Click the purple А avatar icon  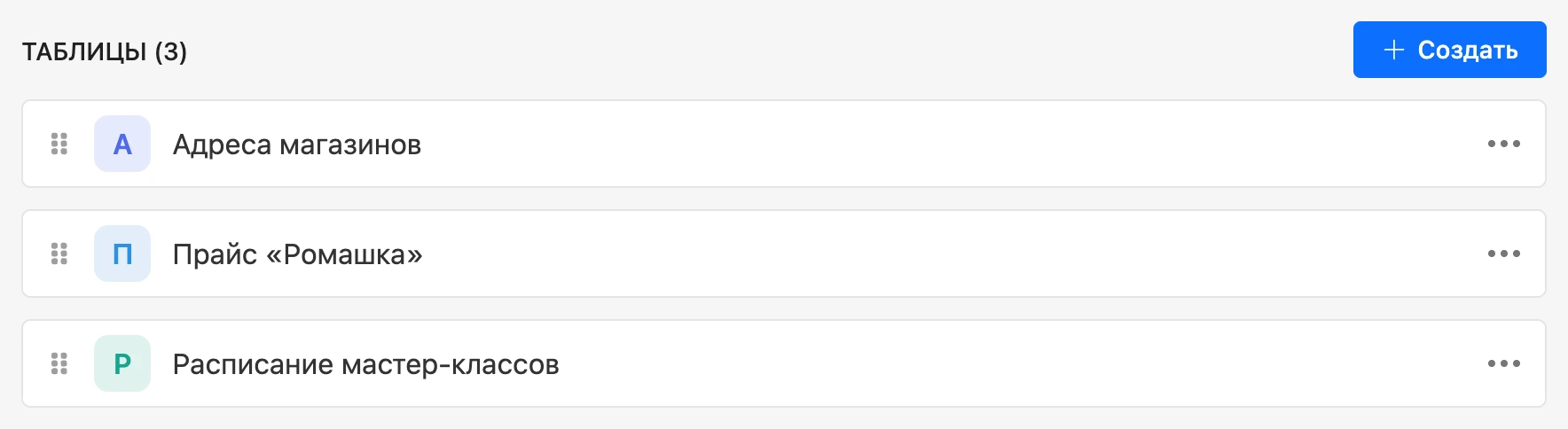(122, 144)
